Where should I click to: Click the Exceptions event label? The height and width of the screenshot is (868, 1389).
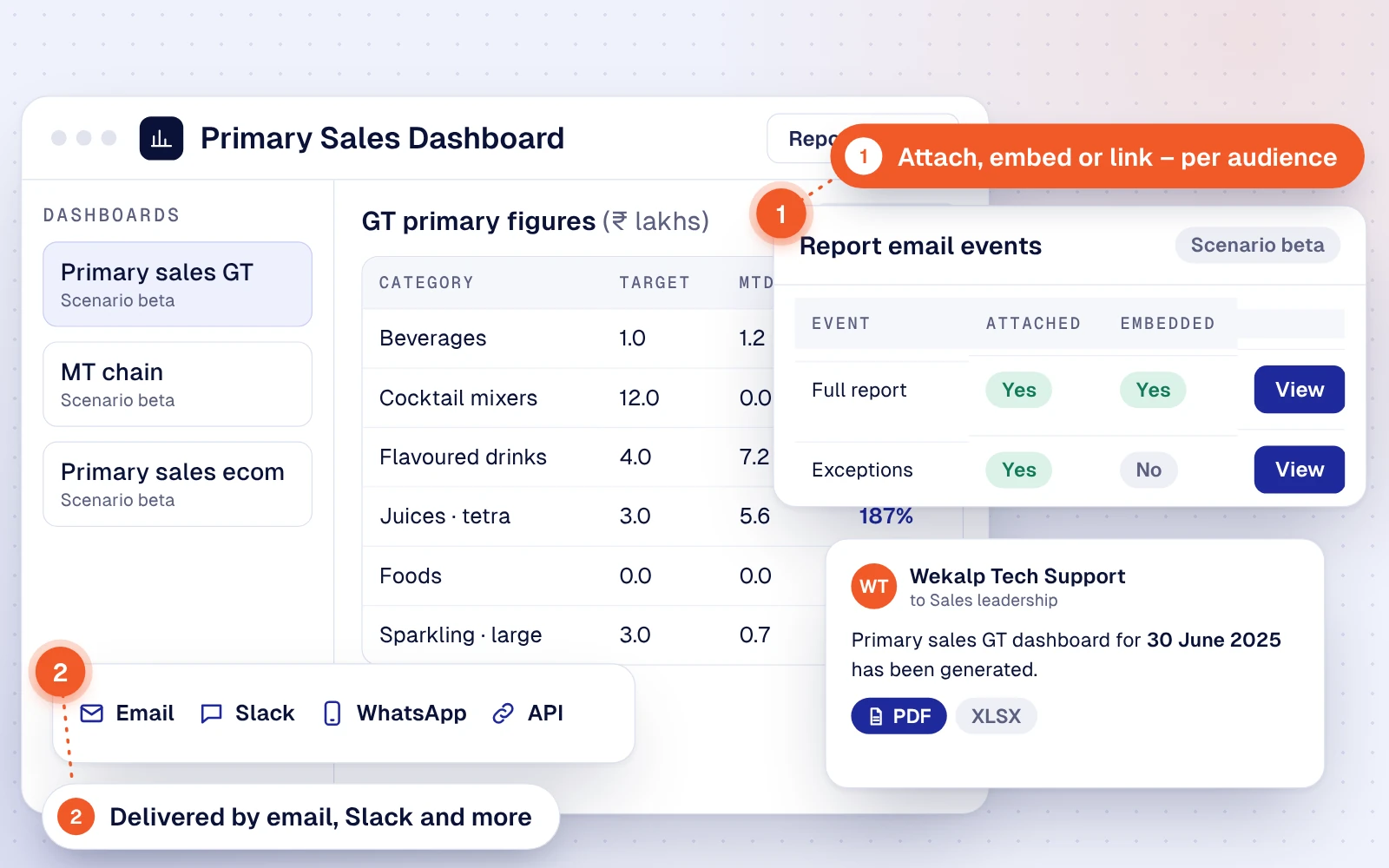[x=862, y=470]
